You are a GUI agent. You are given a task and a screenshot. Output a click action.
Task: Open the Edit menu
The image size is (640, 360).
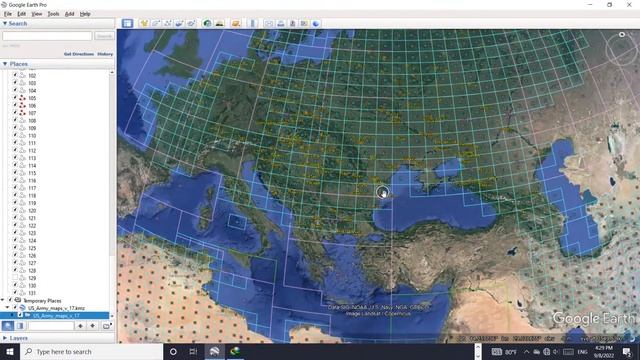click(x=21, y=14)
